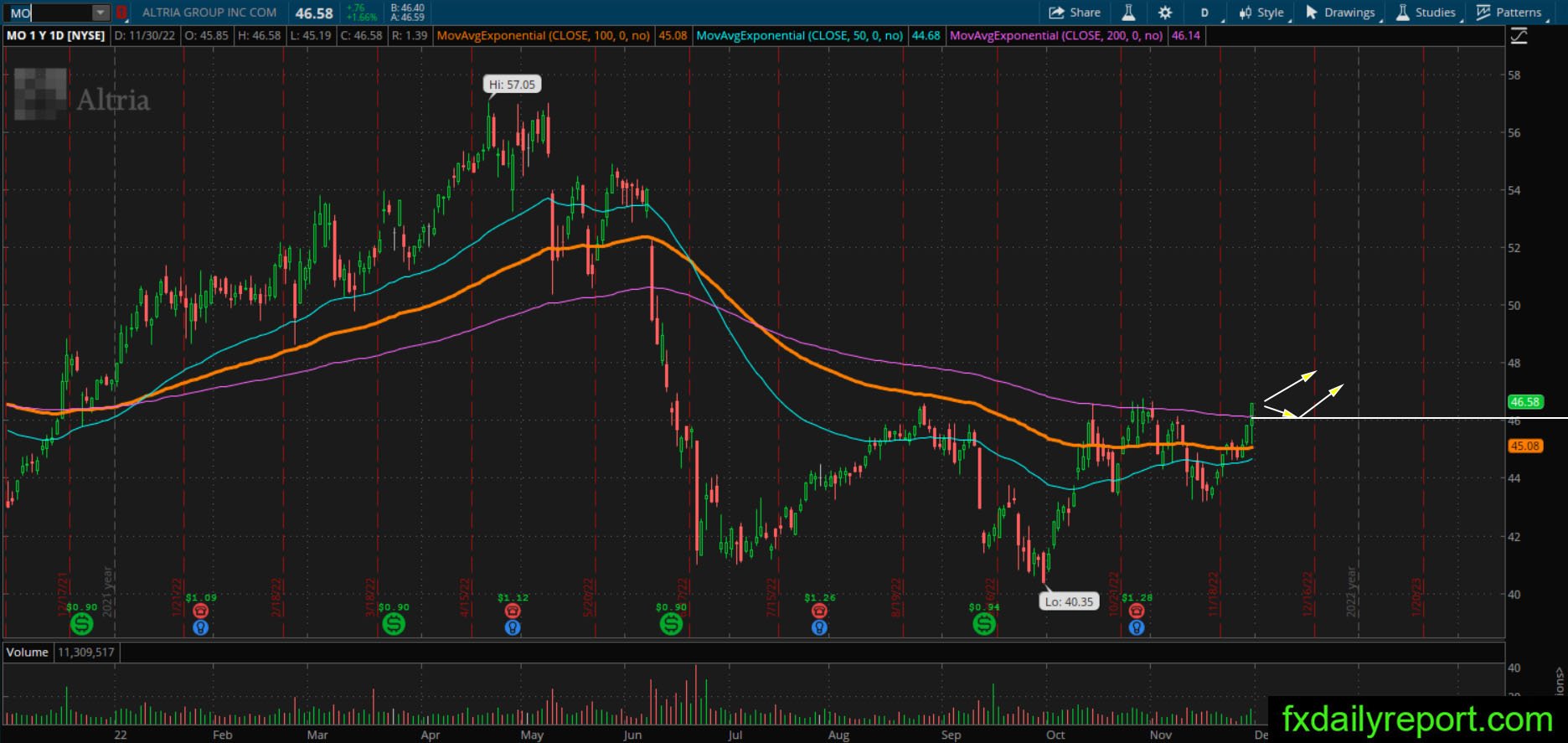This screenshot has height=743, width=1568.
Task: Click the MO 1 Y 1D [NYSE] chart label
Action: [x=56, y=36]
